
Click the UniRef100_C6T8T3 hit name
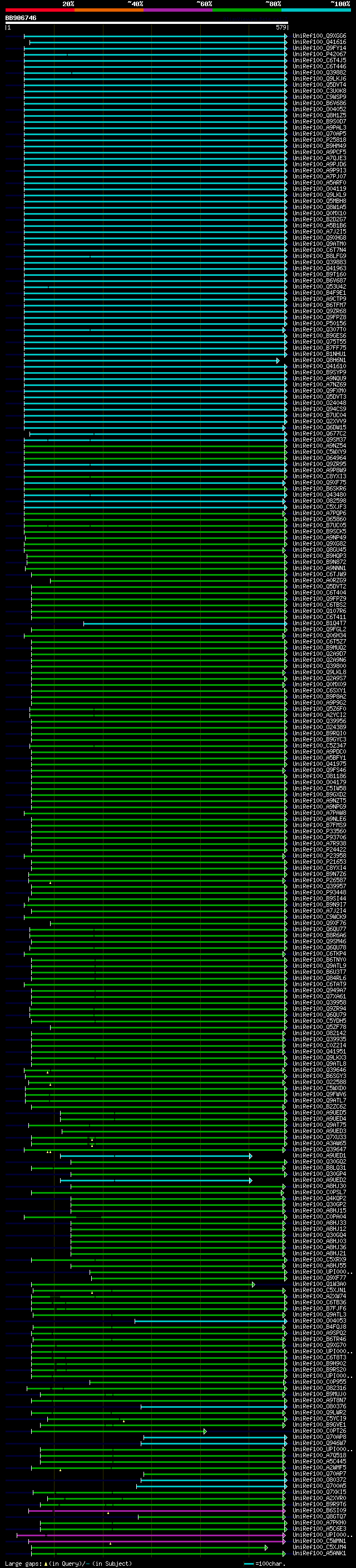[319, 1357]
